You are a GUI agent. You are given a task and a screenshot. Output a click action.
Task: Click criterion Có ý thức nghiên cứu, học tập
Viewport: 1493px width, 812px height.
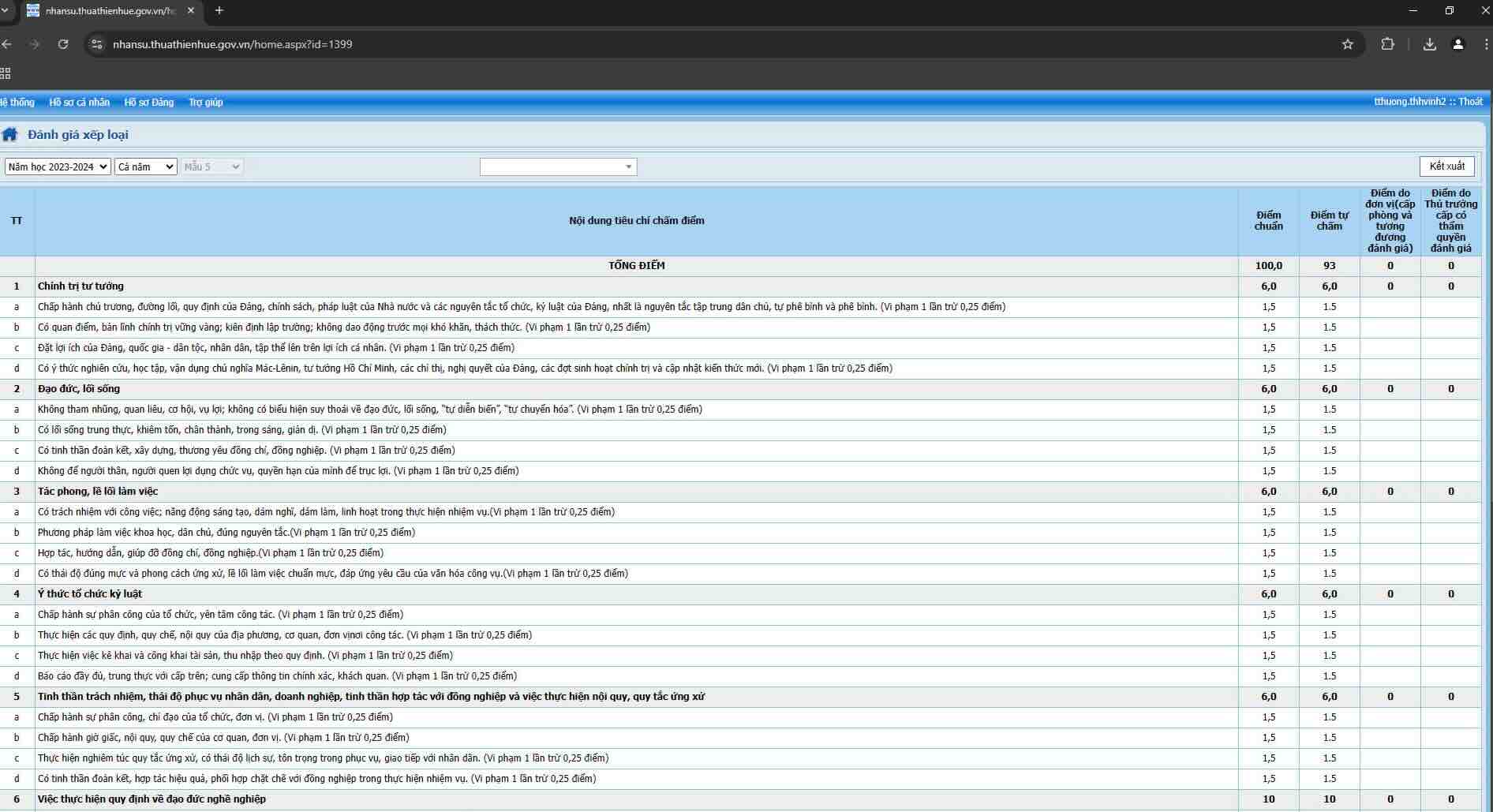465,368
